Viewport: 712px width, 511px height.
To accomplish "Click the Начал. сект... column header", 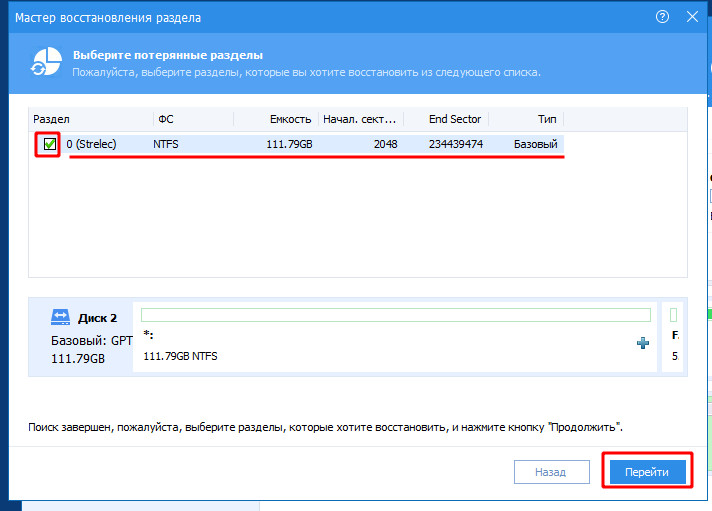I will coord(360,119).
